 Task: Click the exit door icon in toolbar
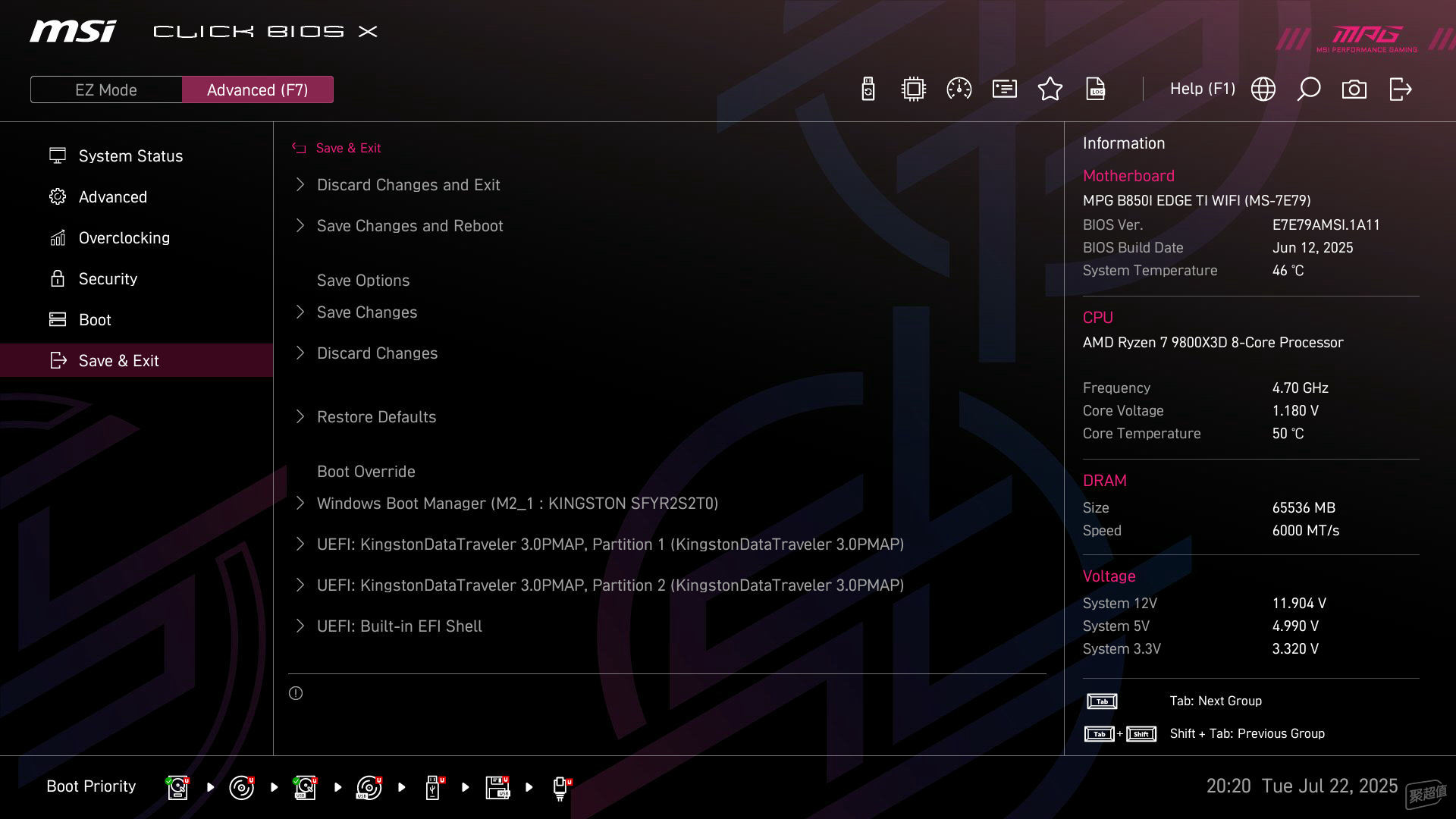point(1401,89)
